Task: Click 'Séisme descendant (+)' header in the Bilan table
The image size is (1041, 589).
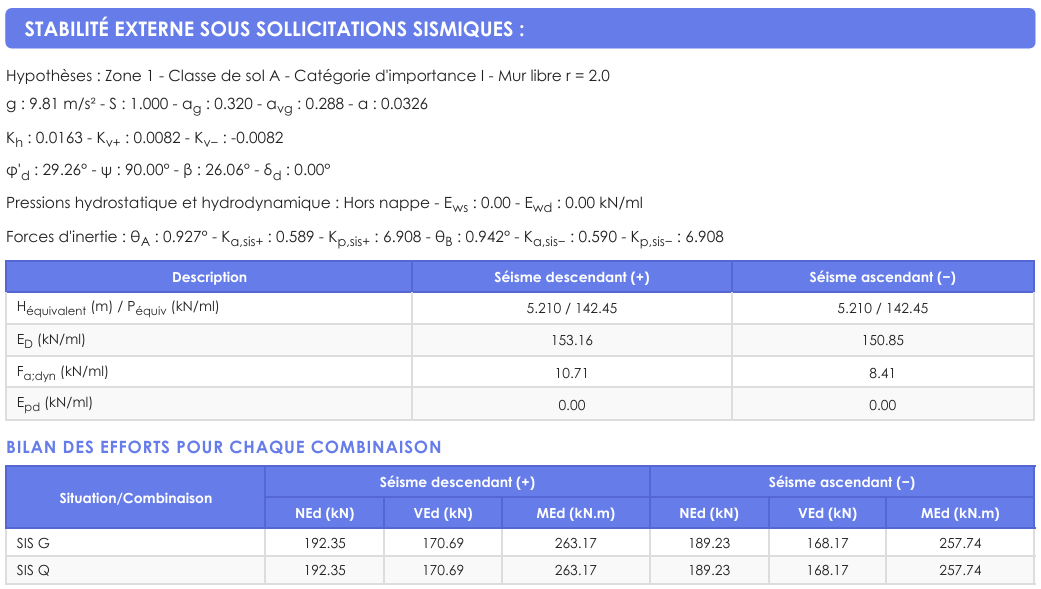Action: pos(457,482)
